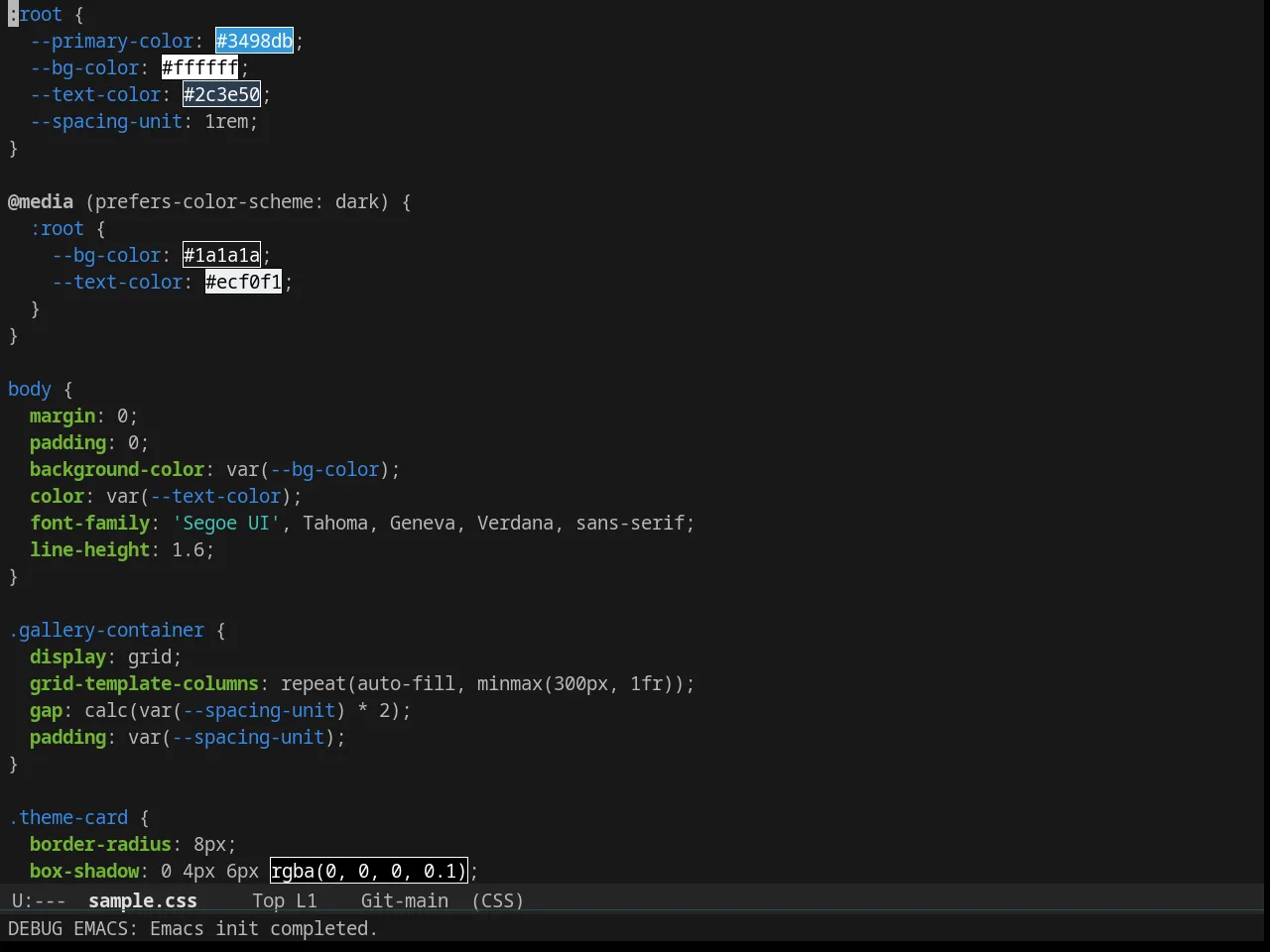Viewport: 1270px width, 952px height.
Task: Click the gap property
Action: [47, 710]
